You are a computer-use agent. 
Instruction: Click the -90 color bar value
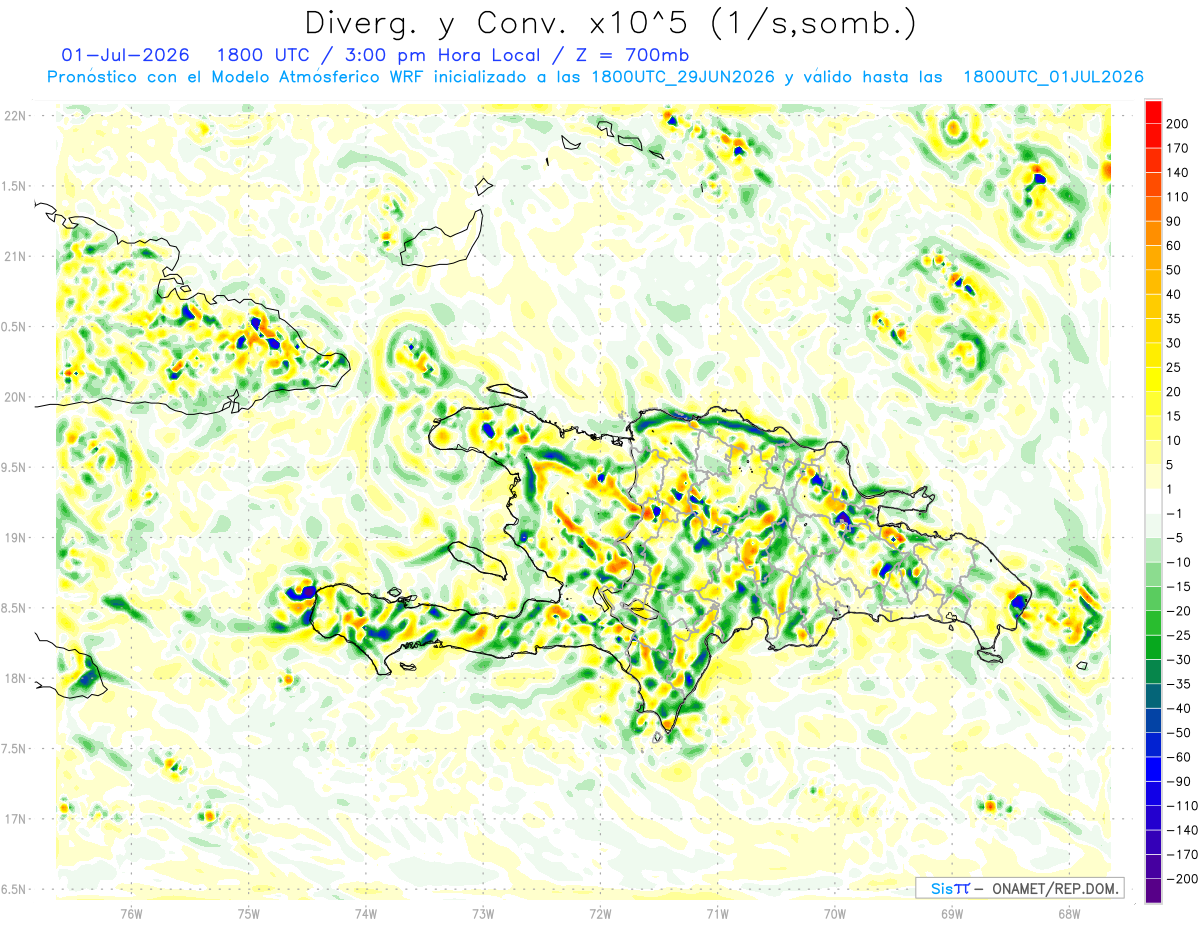tap(1177, 782)
